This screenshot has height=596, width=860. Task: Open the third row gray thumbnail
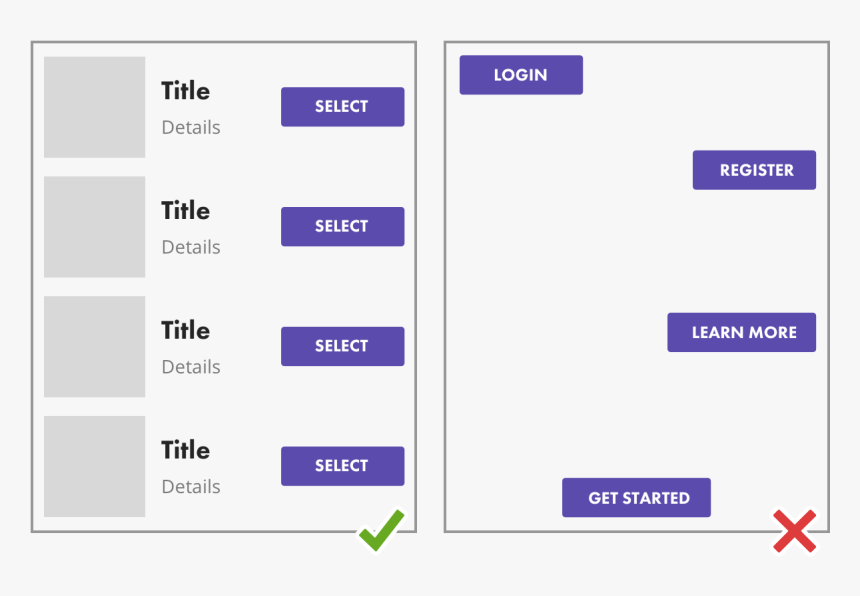(95, 347)
